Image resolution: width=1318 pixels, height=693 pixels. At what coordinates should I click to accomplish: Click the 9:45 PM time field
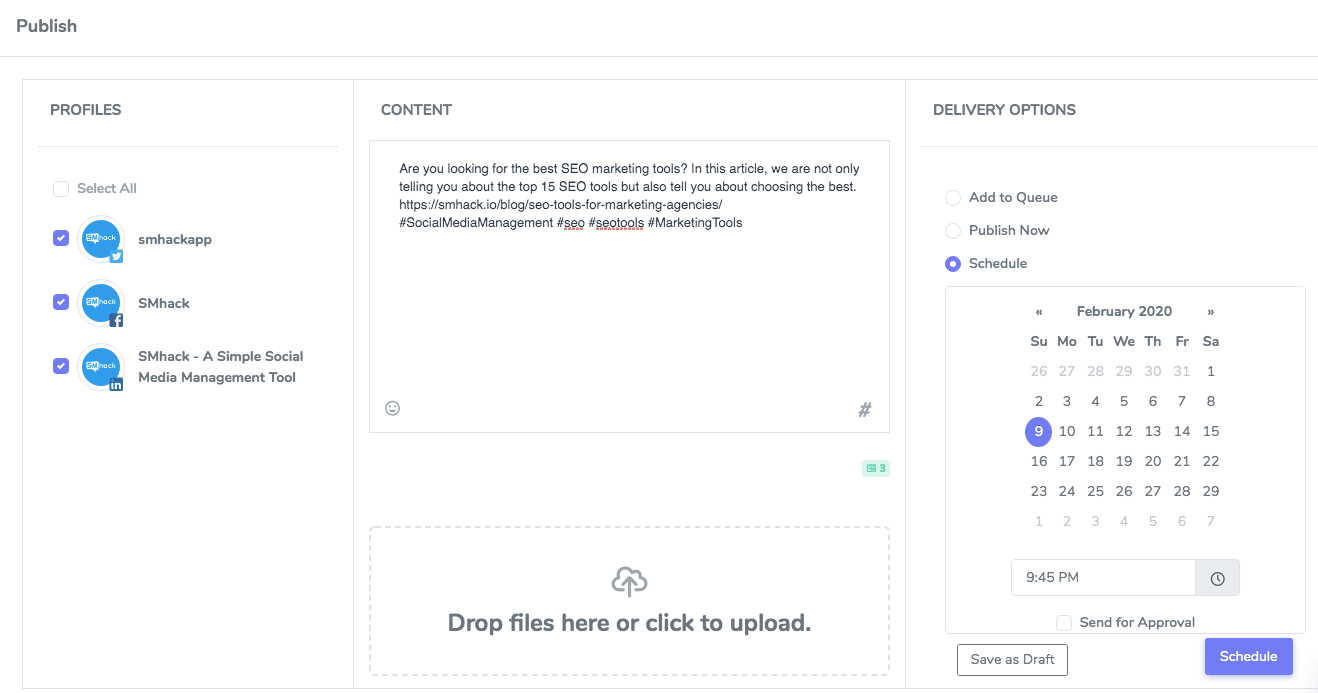coord(1103,578)
